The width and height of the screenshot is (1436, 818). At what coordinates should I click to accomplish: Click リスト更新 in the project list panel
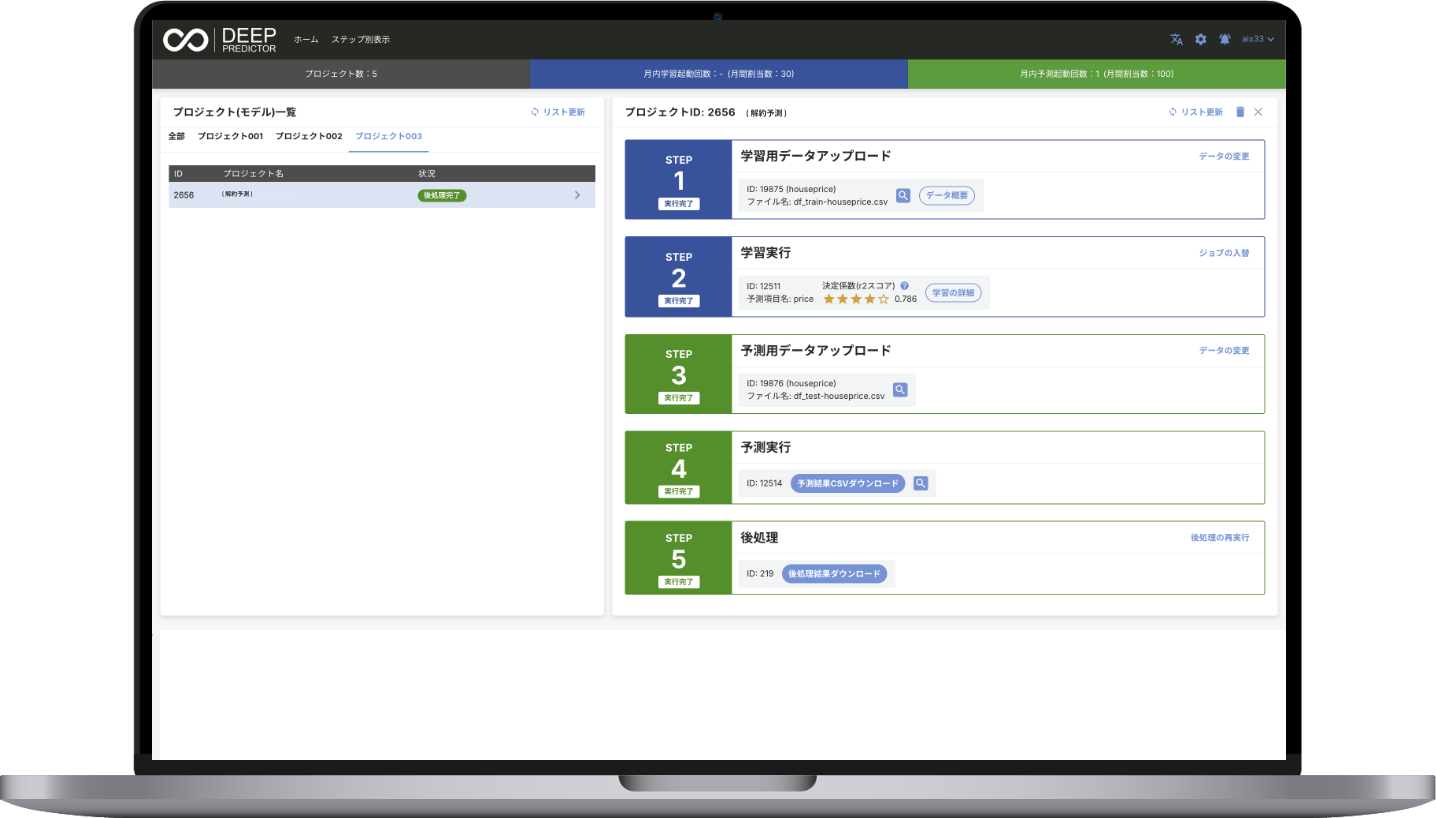(558, 112)
